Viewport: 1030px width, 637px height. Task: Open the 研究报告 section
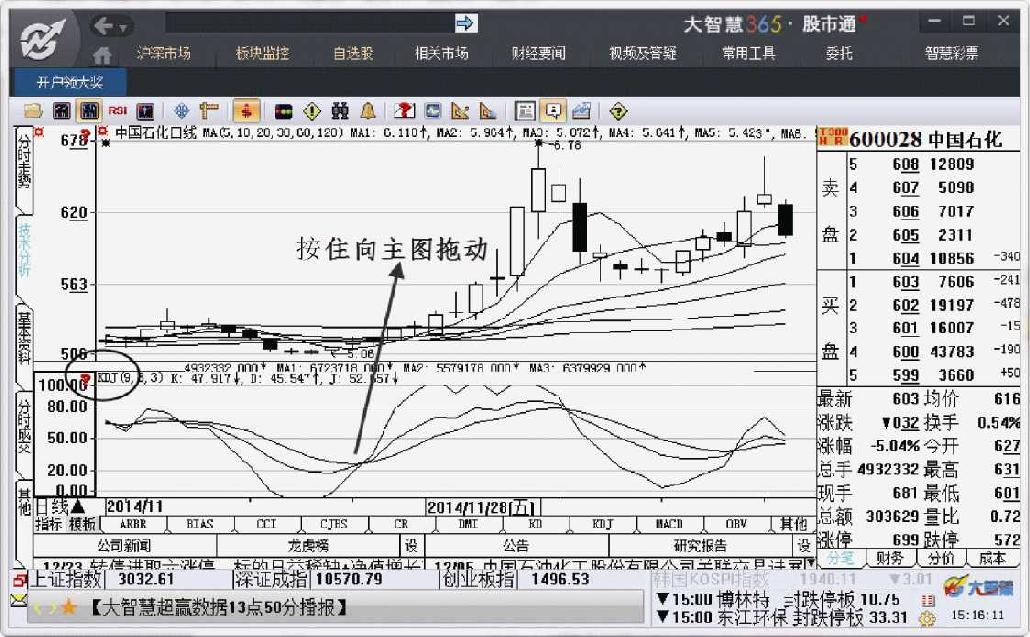[700, 546]
